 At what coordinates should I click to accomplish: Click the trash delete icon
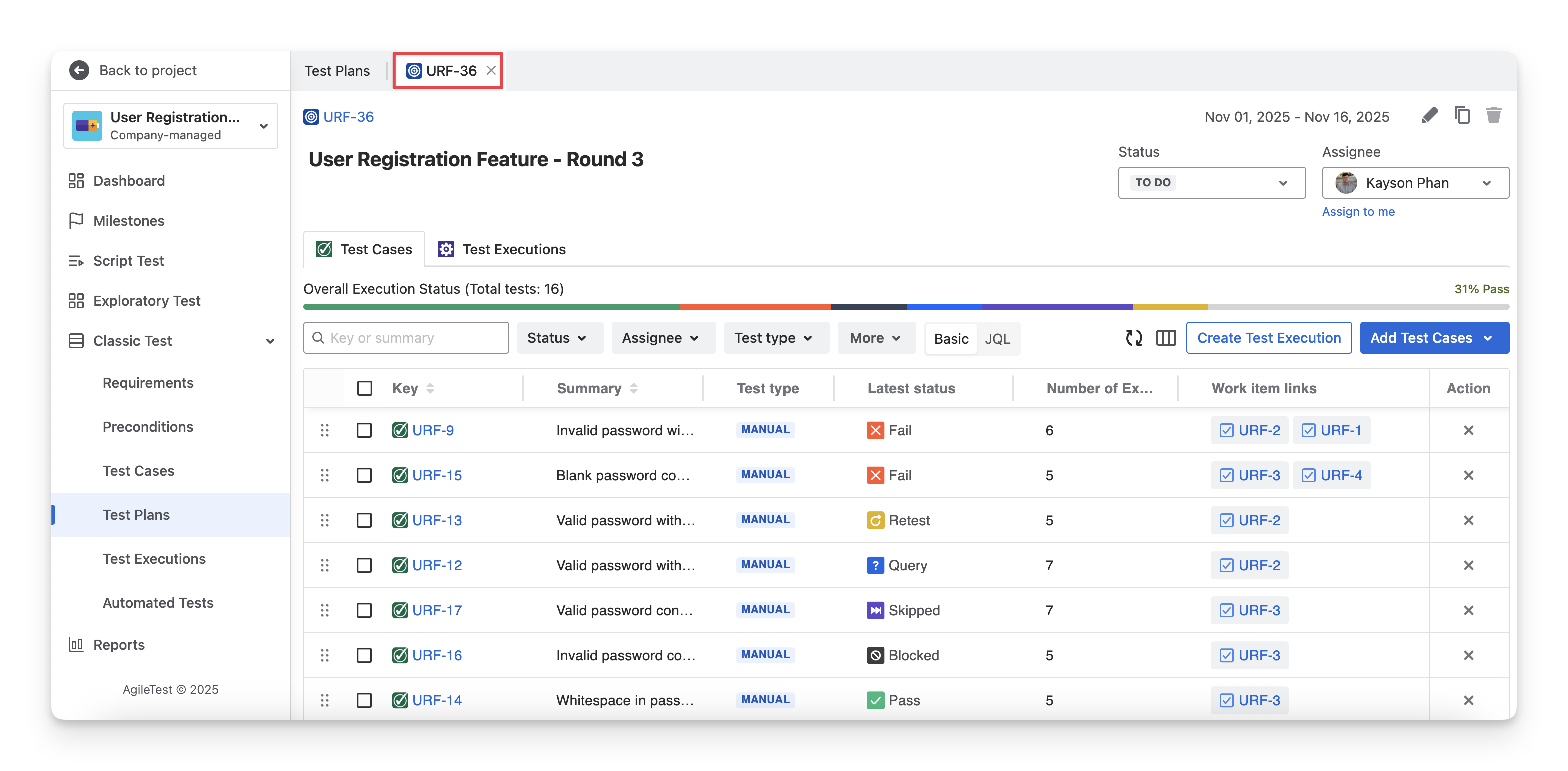pos(1494,115)
